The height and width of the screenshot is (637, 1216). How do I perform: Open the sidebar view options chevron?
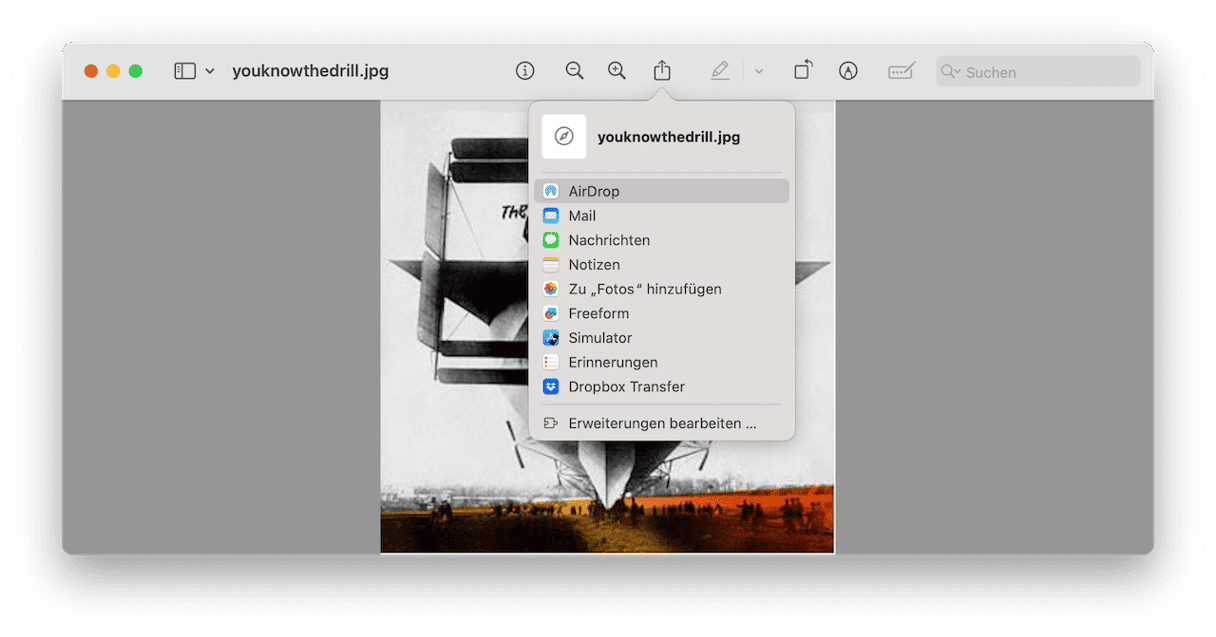(x=210, y=71)
